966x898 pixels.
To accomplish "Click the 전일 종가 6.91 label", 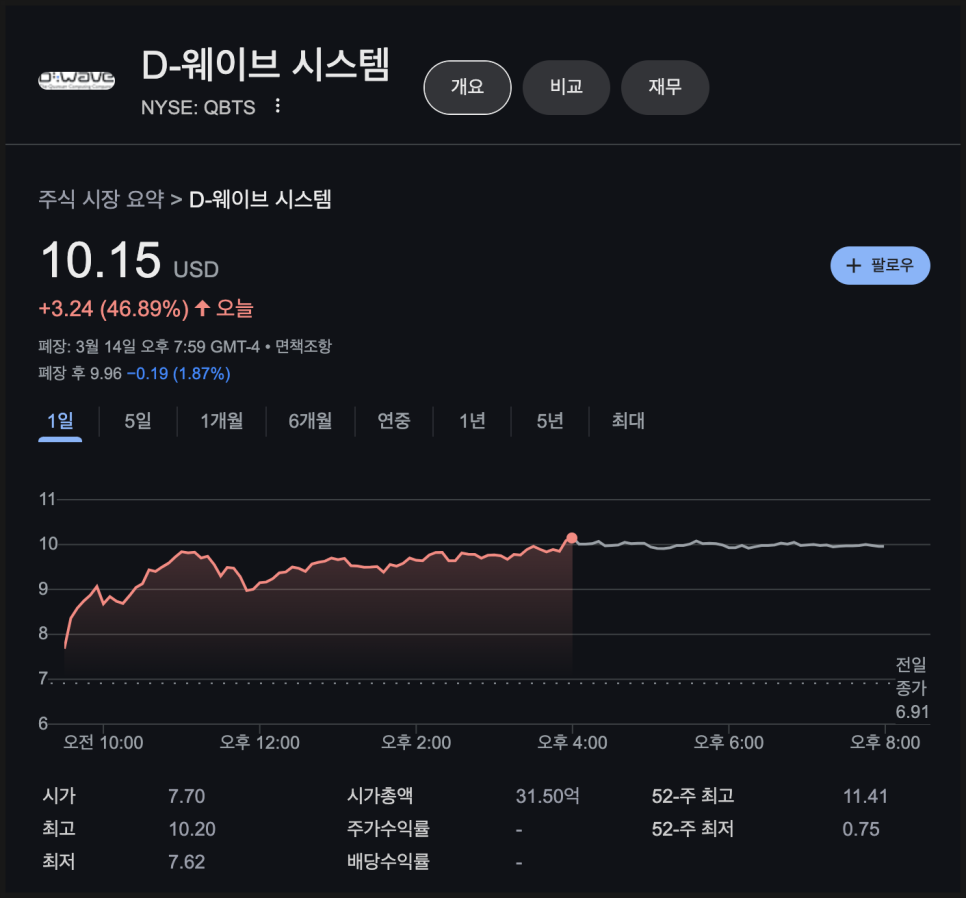I will pyautogui.click(x=912, y=688).
